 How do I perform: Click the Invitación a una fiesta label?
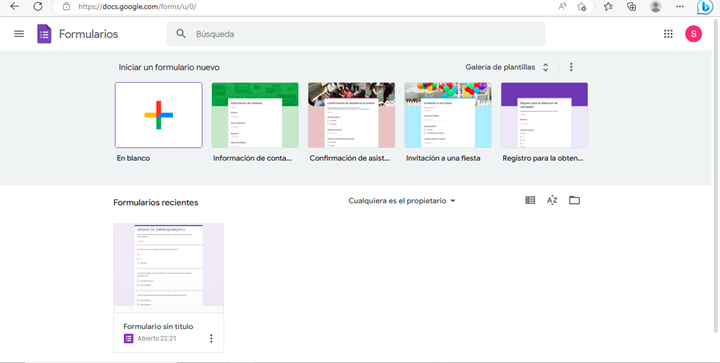(443, 158)
